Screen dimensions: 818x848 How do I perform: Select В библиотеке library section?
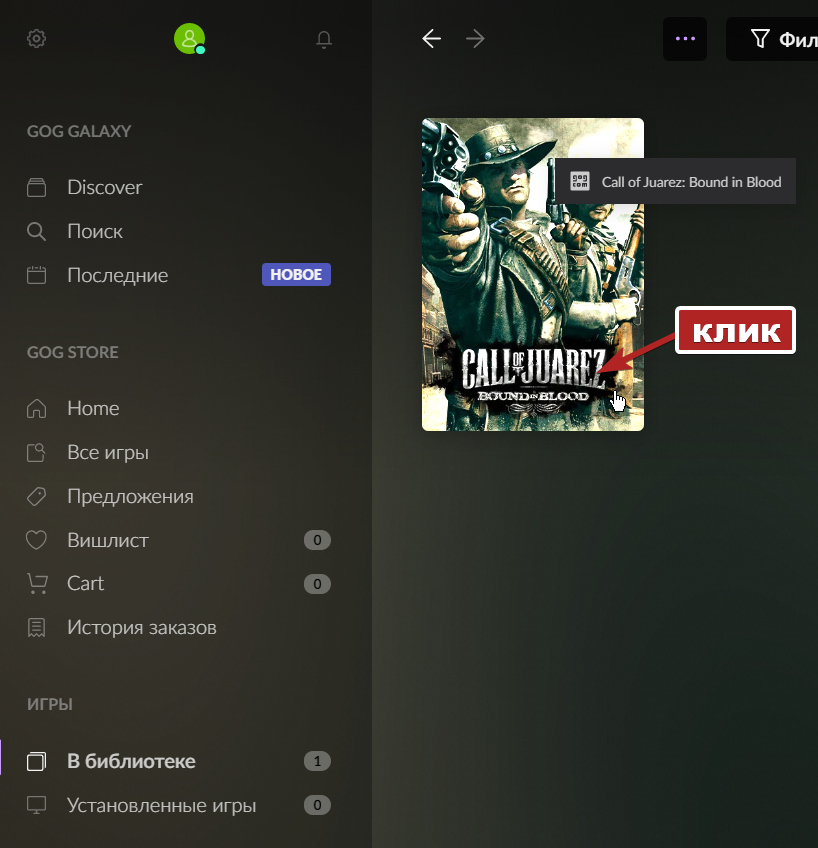[x=131, y=761]
